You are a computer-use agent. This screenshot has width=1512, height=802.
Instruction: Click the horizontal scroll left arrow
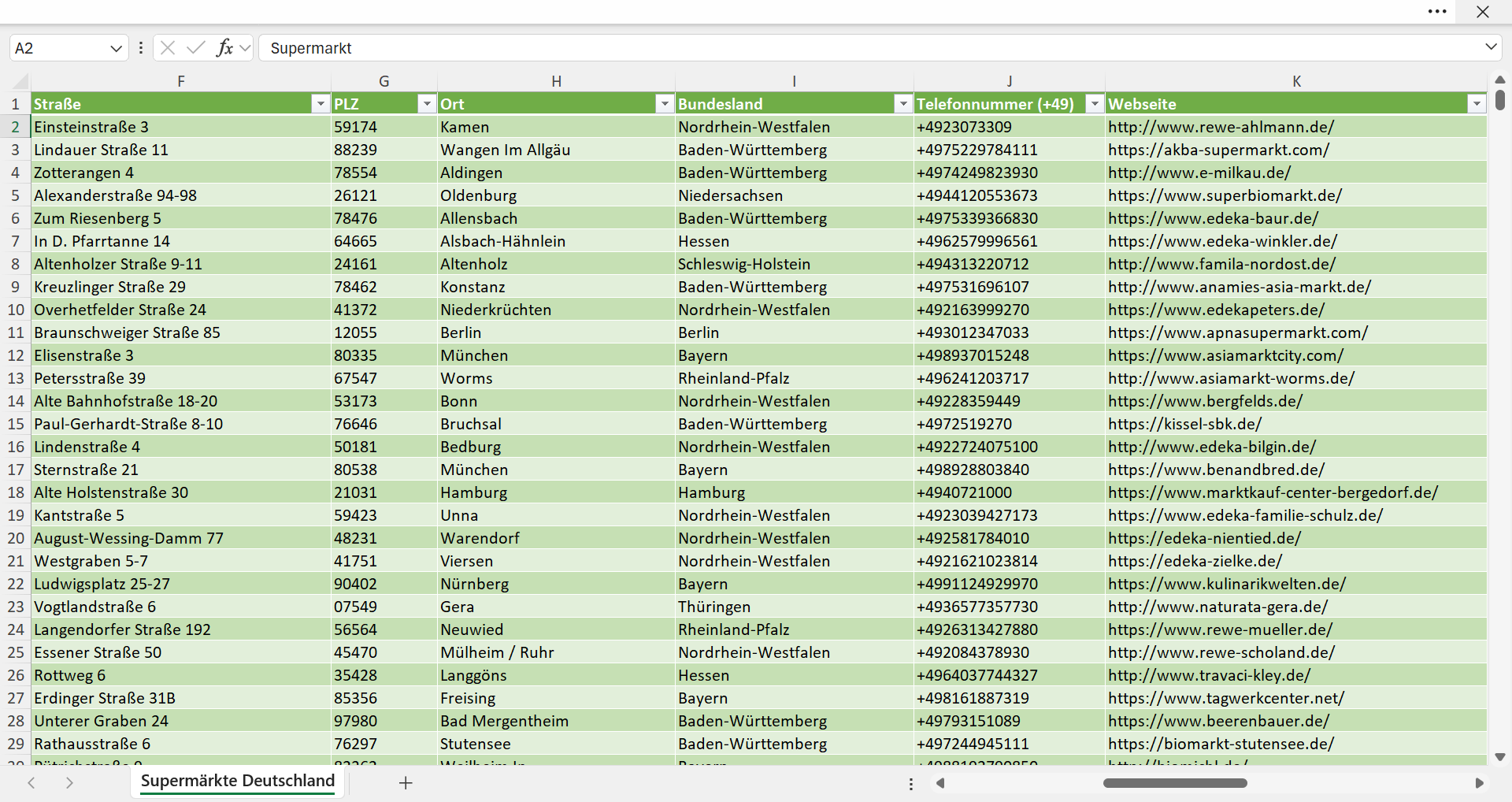pos(939,783)
